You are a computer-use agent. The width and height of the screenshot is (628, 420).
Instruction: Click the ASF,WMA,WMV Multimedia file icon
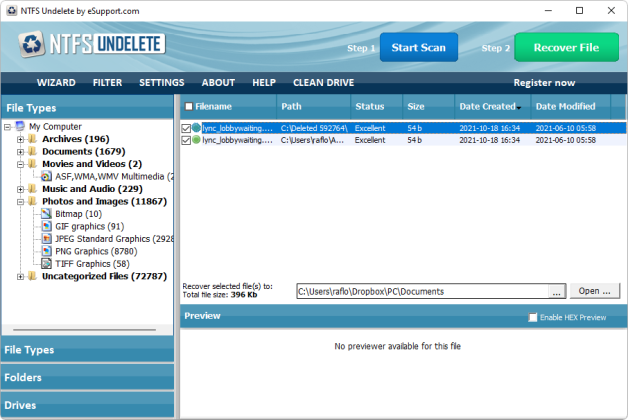(x=46, y=176)
